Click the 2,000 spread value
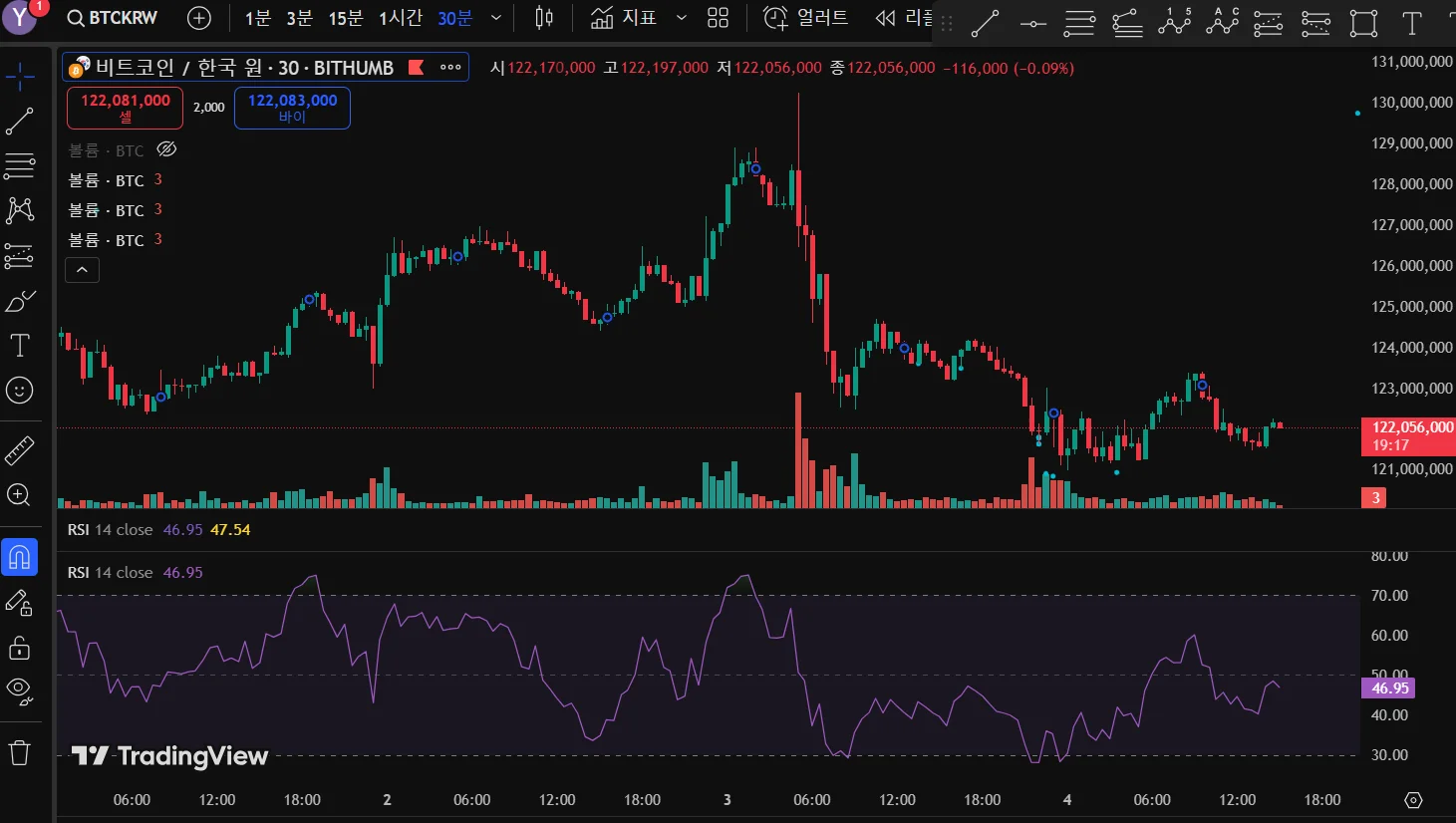1456x823 pixels. coord(209,108)
